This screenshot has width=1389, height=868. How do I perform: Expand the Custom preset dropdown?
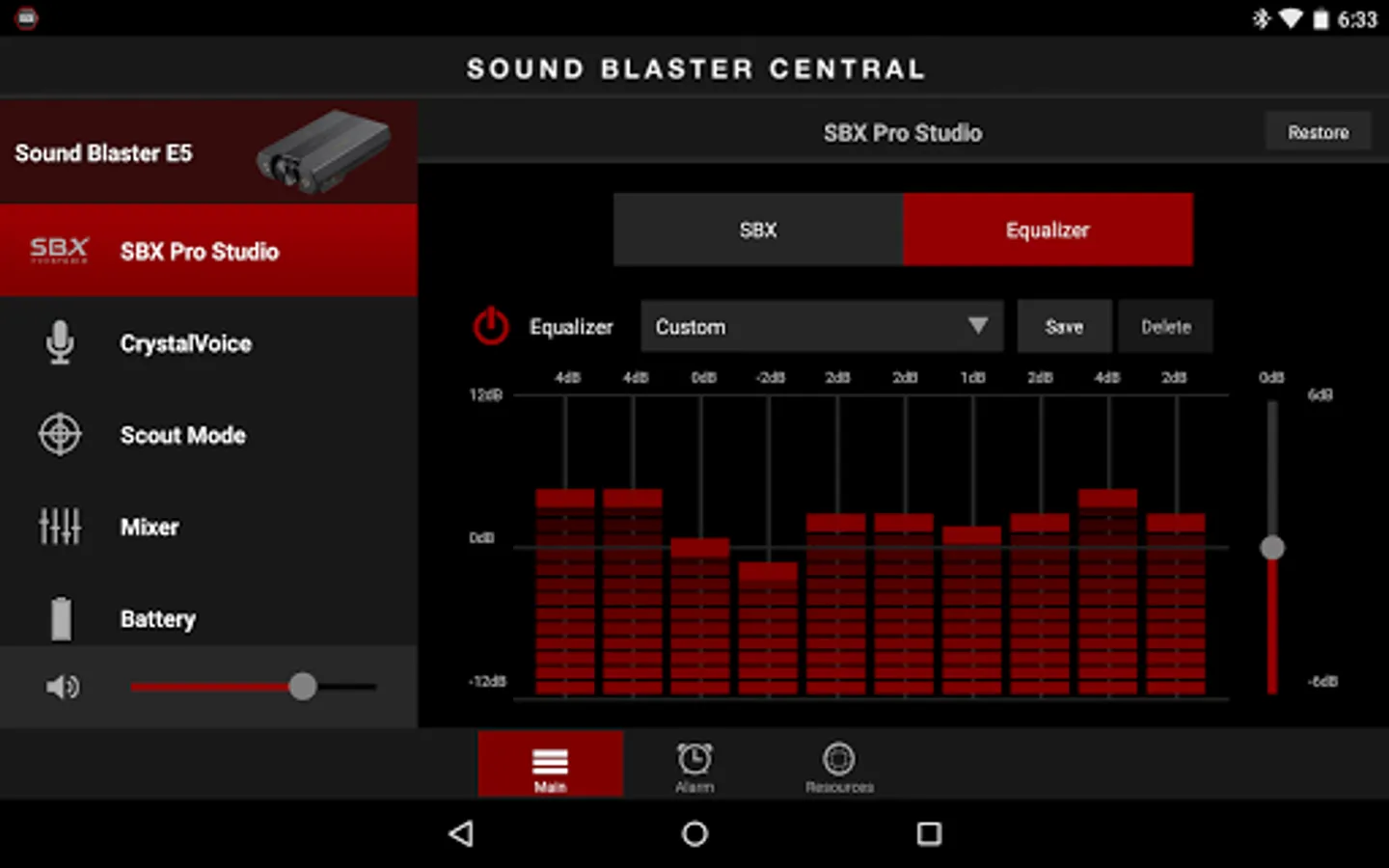coord(822,326)
